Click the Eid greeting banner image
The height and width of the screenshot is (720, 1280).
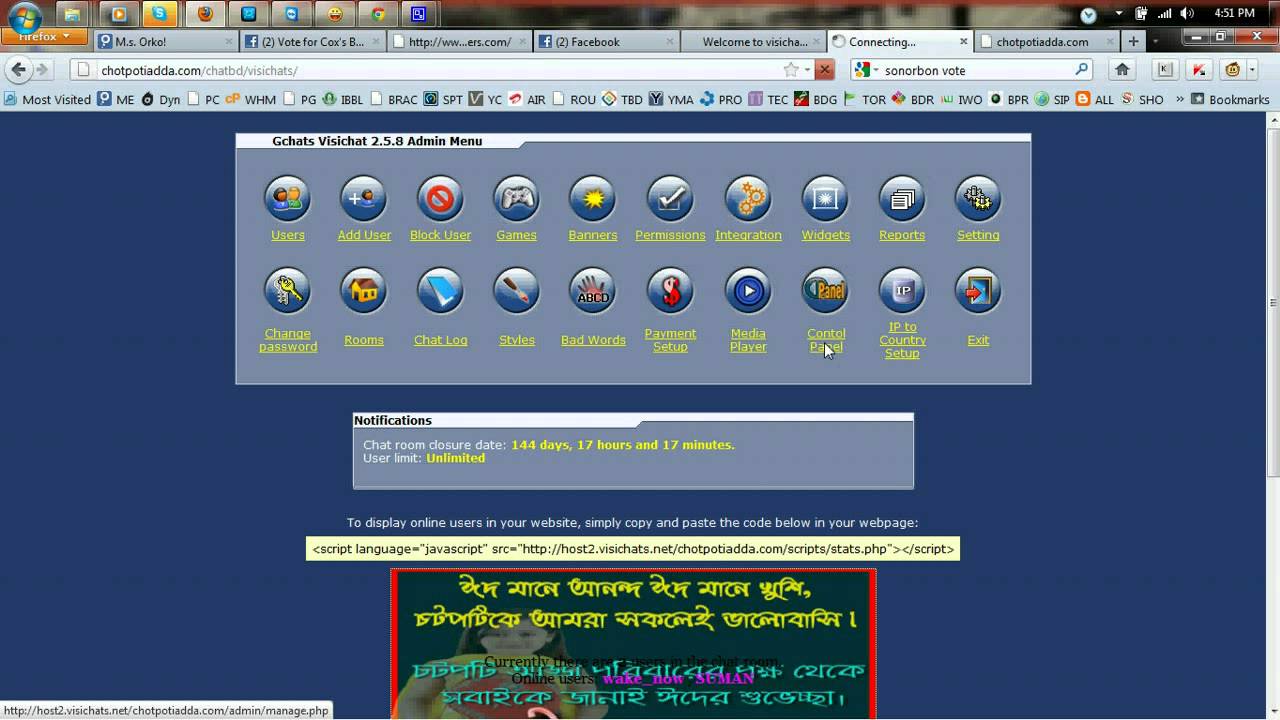point(633,644)
